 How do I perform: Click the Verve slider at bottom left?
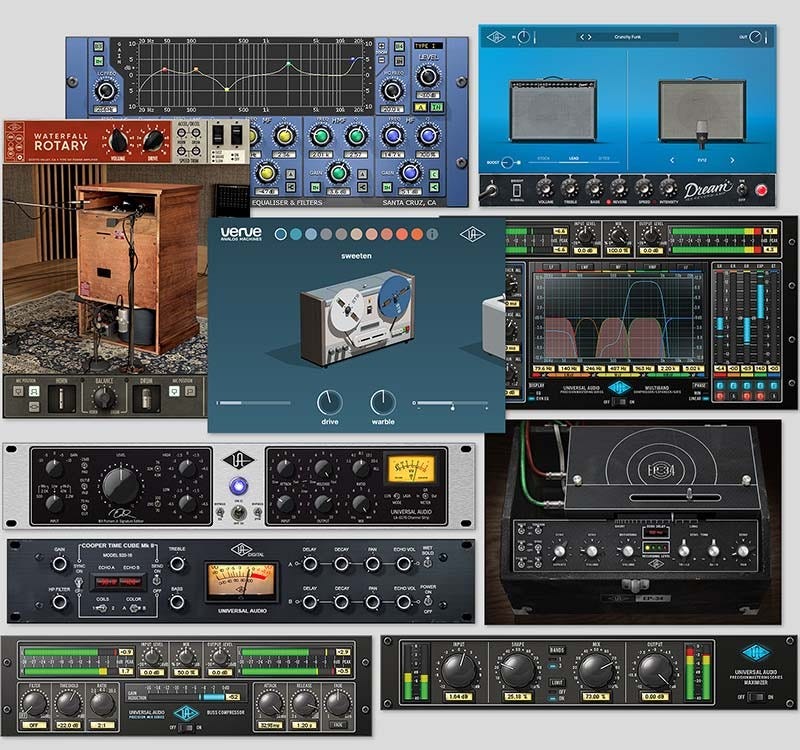(x=254, y=402)
